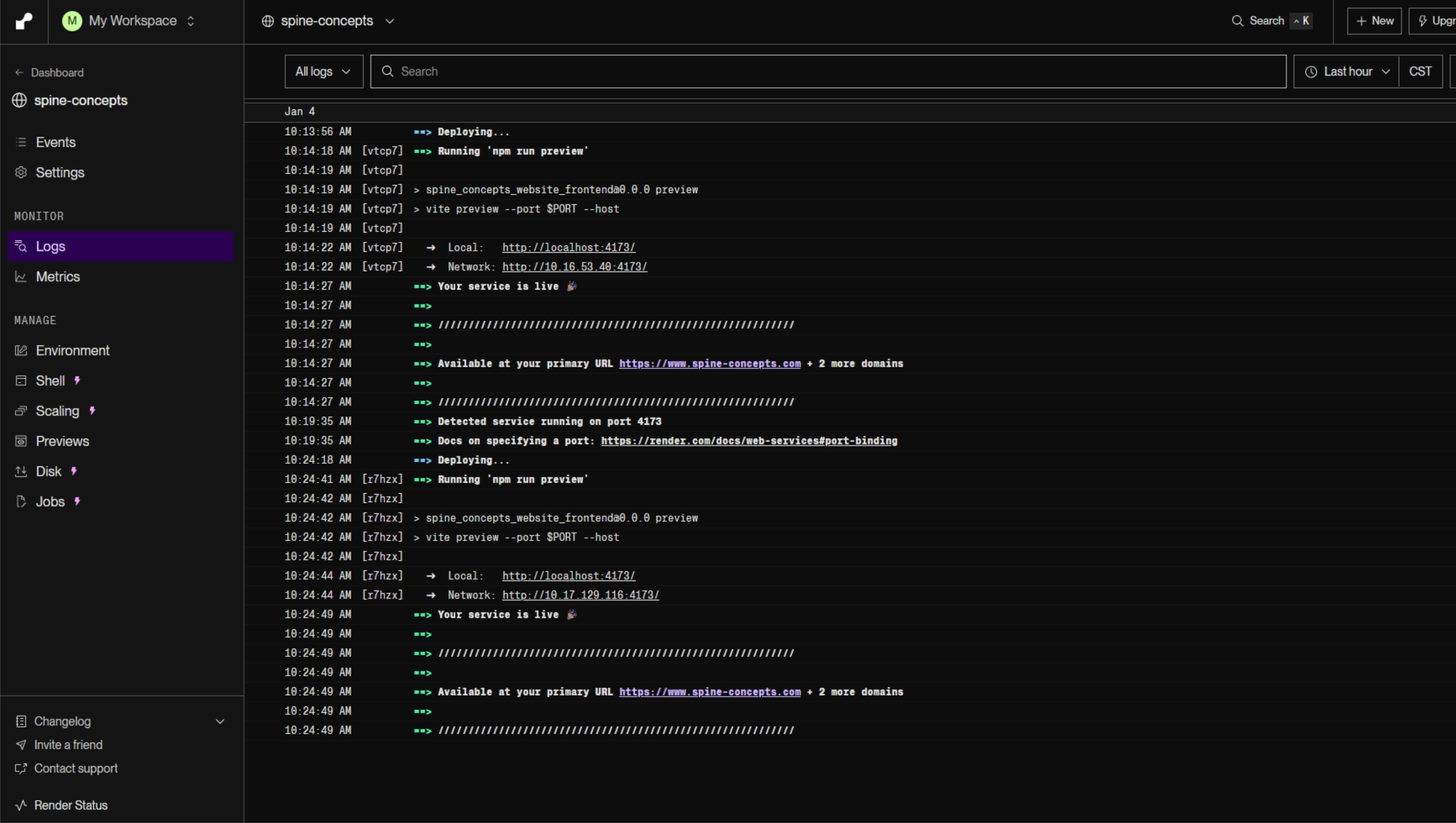This screenshot has height=823, width=1456.
Task: Select the Metrics chart icon
Action: point(20,277)
